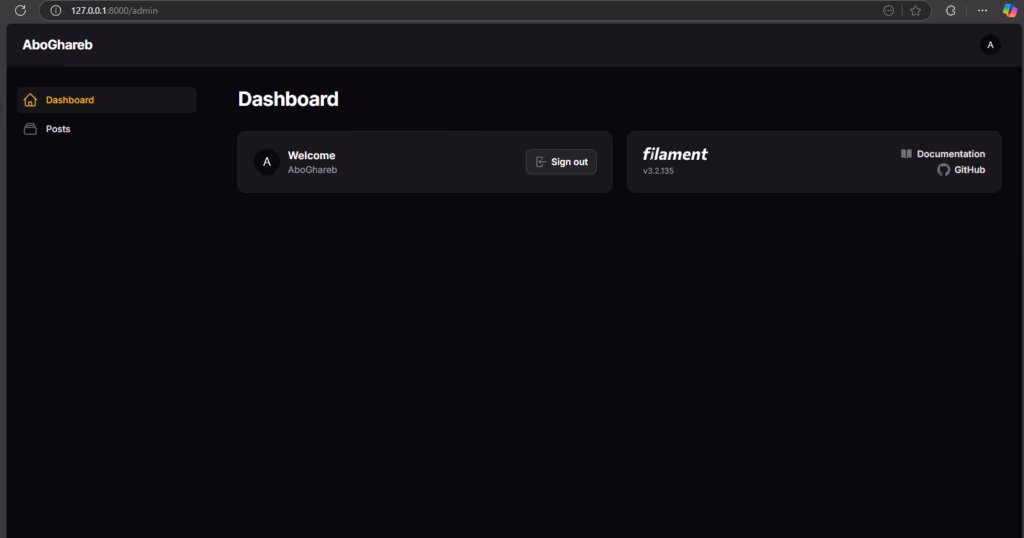Open user menu via top-right avatar

990,45
